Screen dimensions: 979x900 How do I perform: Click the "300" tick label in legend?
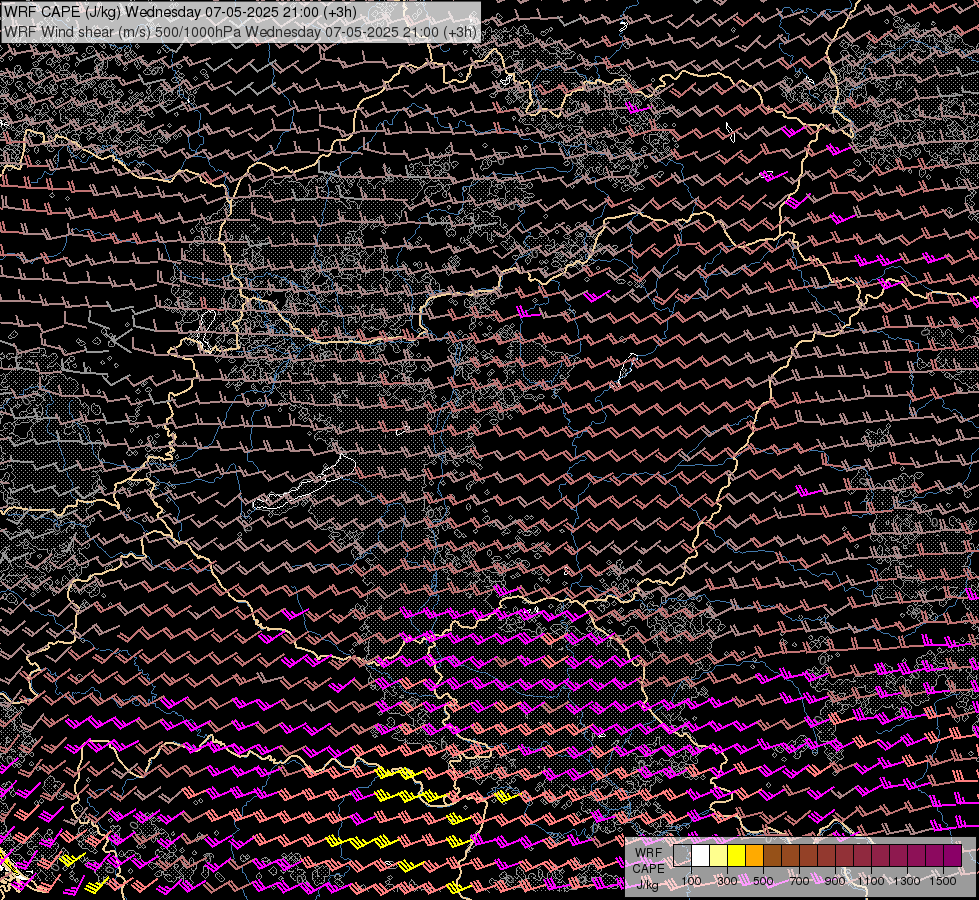click(x=727, y=881)
